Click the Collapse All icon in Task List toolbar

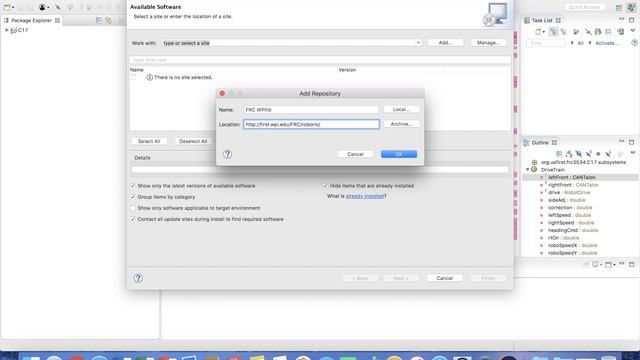[x=609, y=31]
